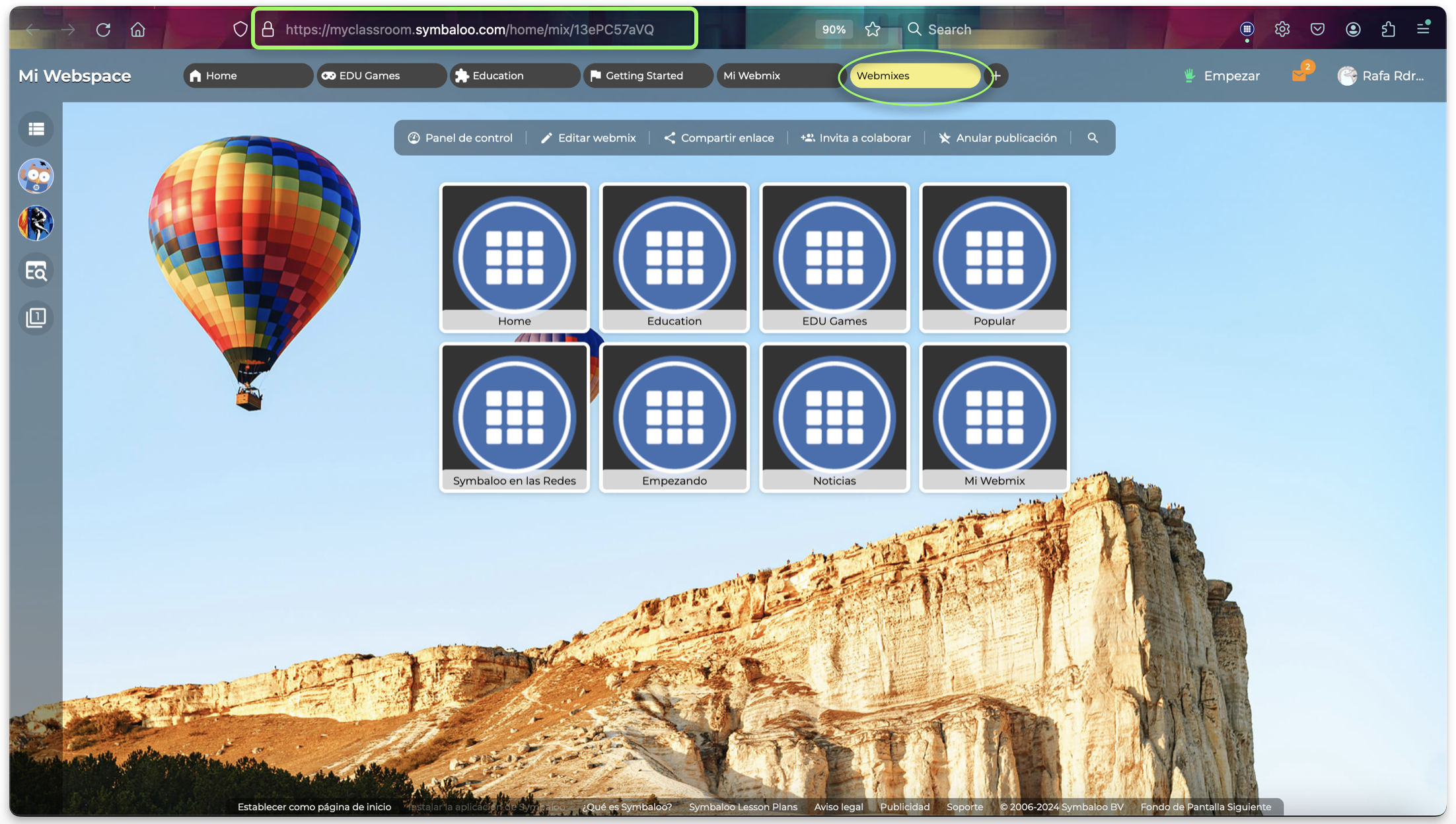
Task: Go to the browser home page
Action: click(x=137, y=29)
